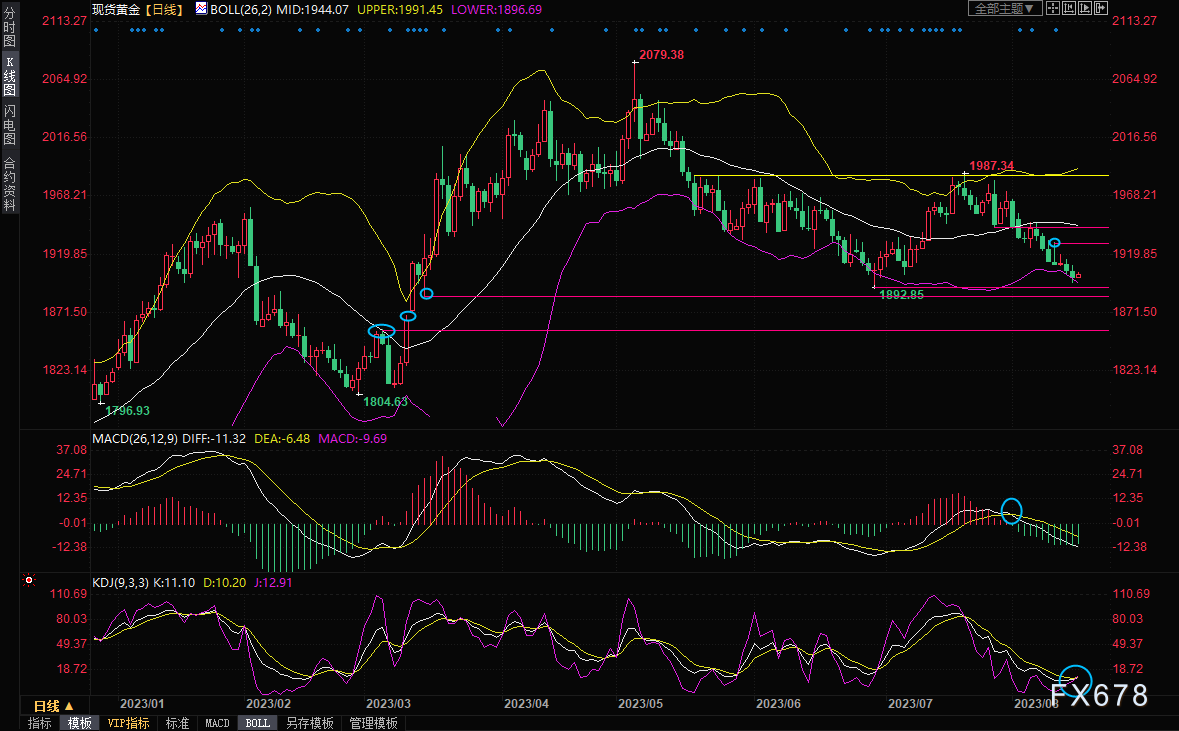Viewport: 1179px width, 731px height.
Task: Select the BOLL template button
Action: tap(257, 723)
